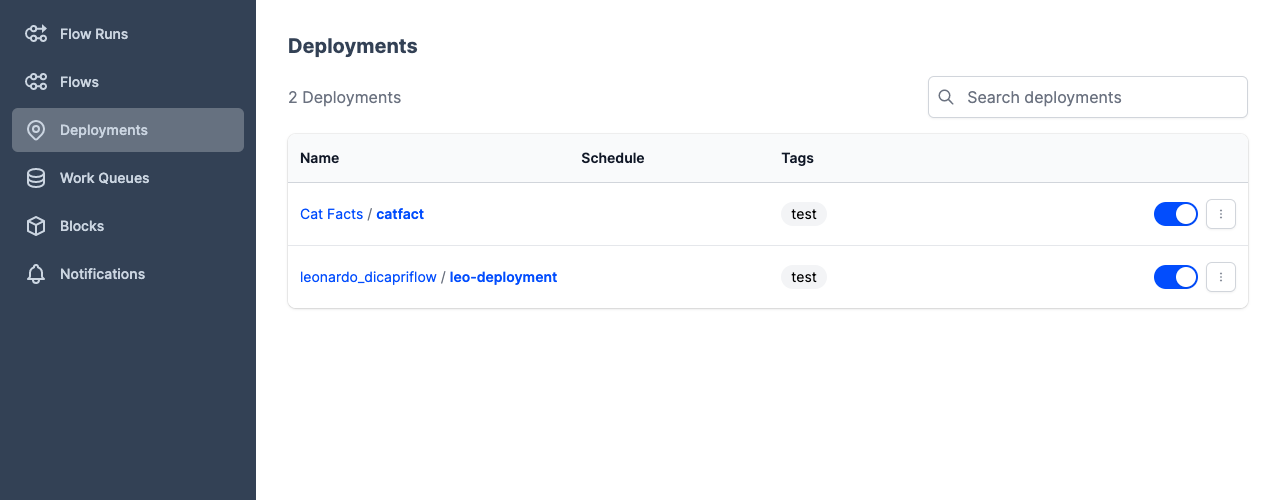Image resolution: width=1280 pixels, height=500 pixels.
Task: Open the kebab menu for catfact deployment
Action: tap(1221, 214)
